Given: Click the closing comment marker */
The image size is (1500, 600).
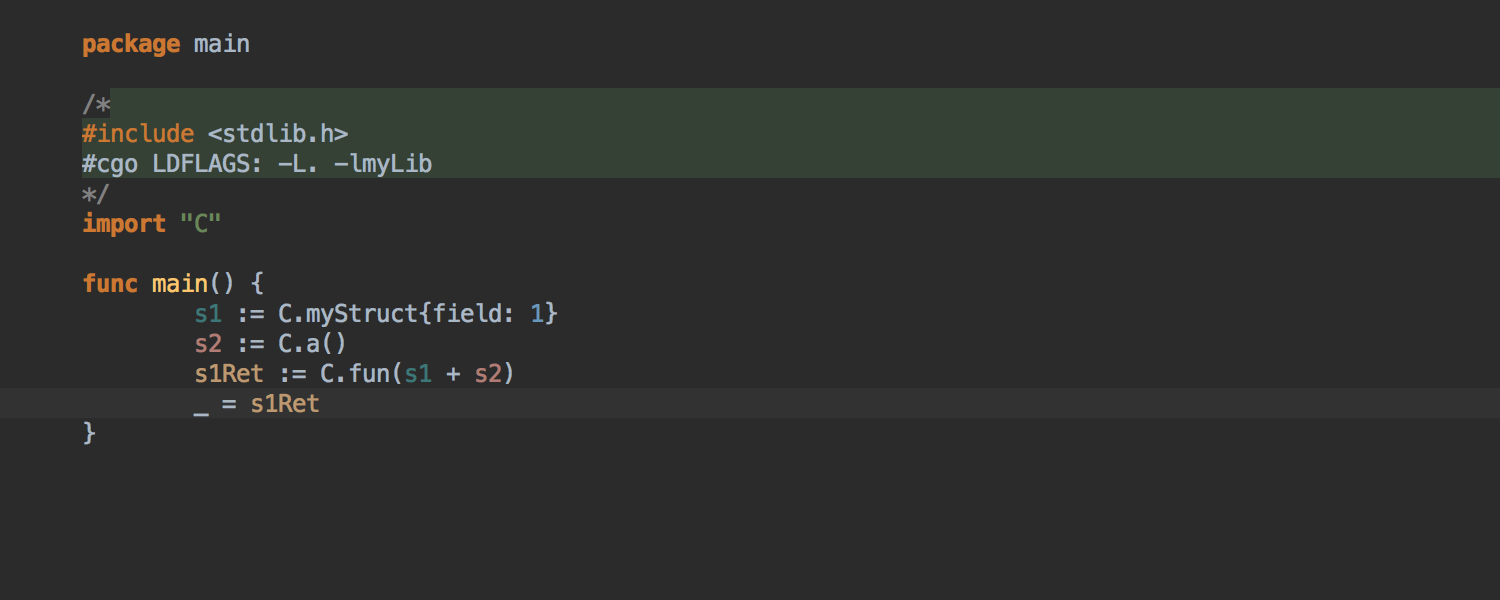Looking at the screenshot, I should click(96, 194).
